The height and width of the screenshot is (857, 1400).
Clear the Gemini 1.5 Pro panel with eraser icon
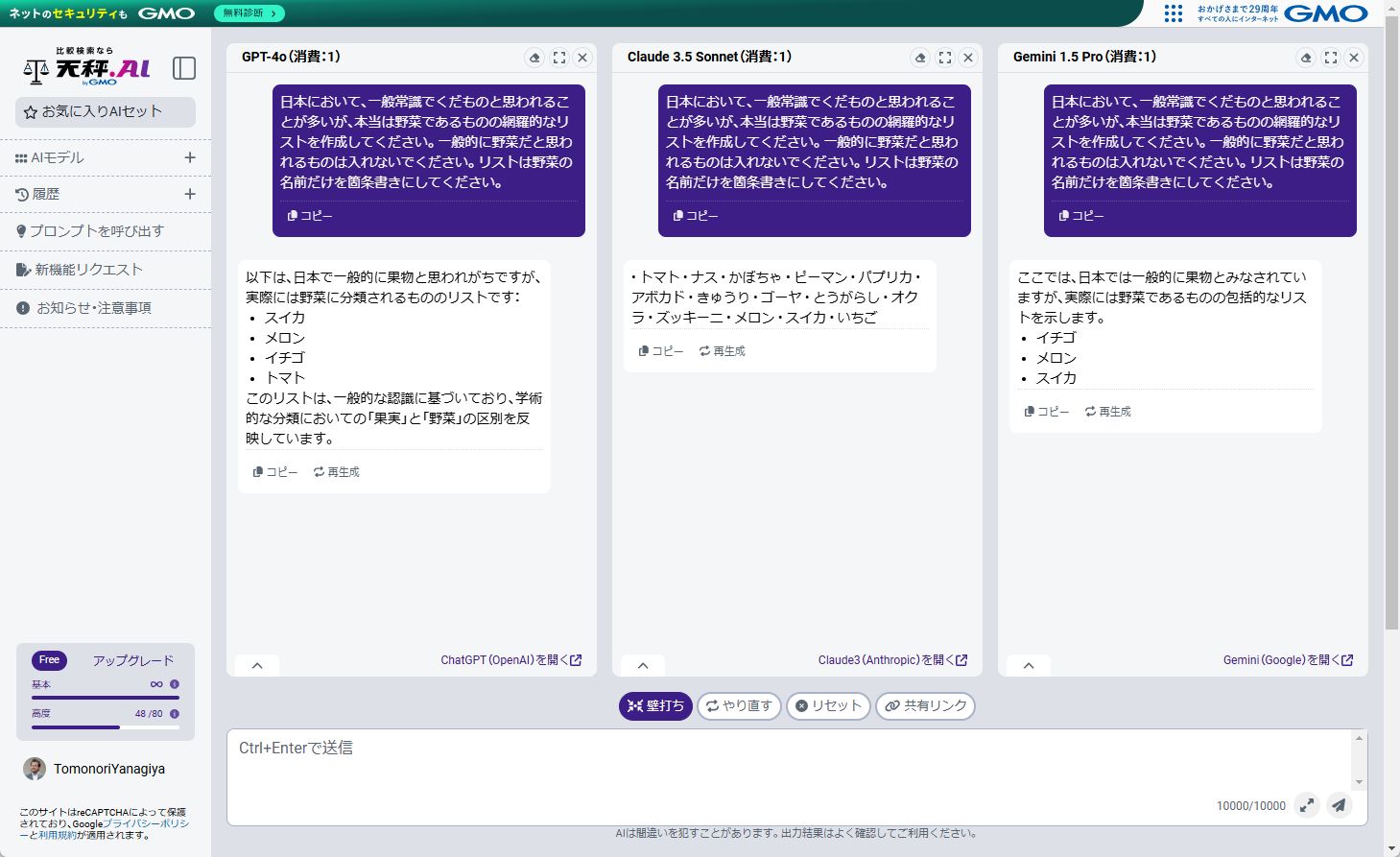pyautogui.click(x=1306, y=58)
